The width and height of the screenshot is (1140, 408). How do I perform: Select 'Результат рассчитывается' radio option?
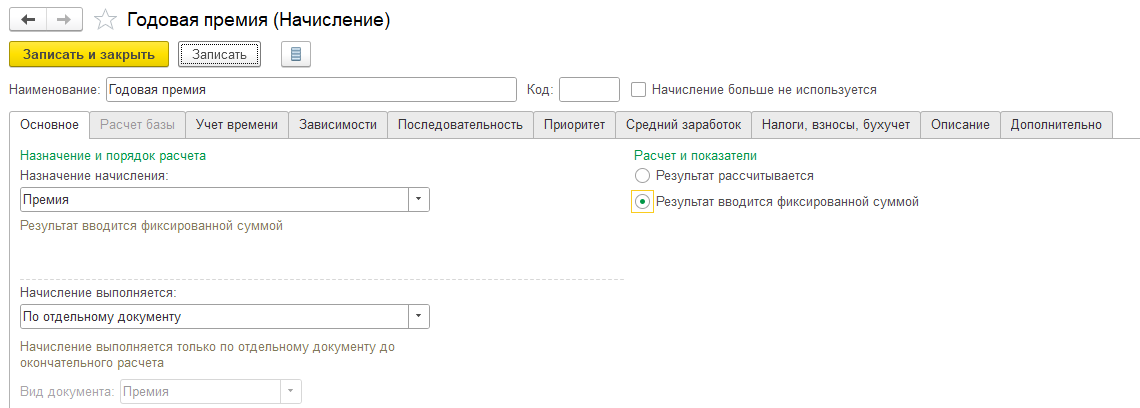pos(642,175)
